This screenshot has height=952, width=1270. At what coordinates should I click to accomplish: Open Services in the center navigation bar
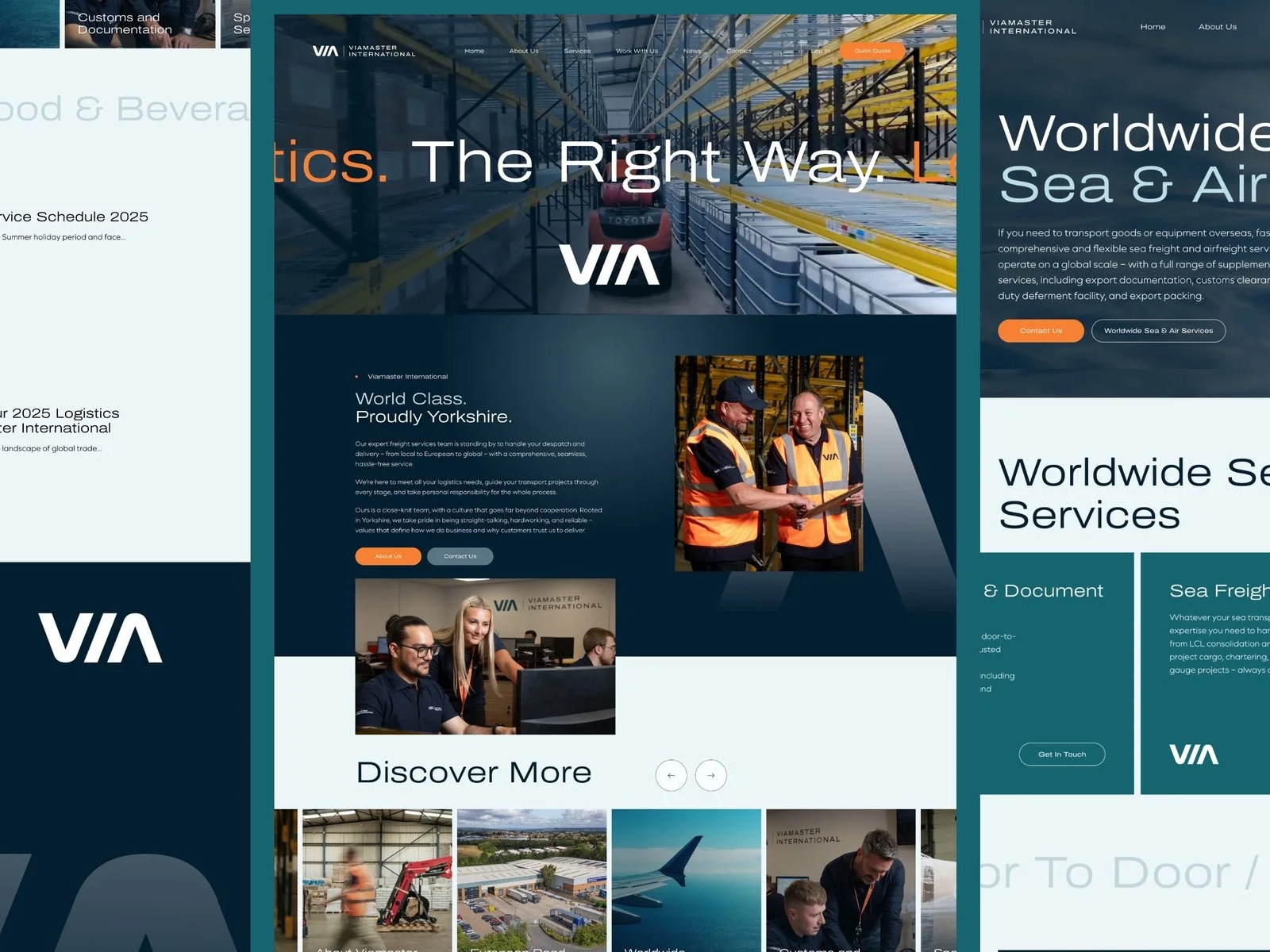(577, 51)
